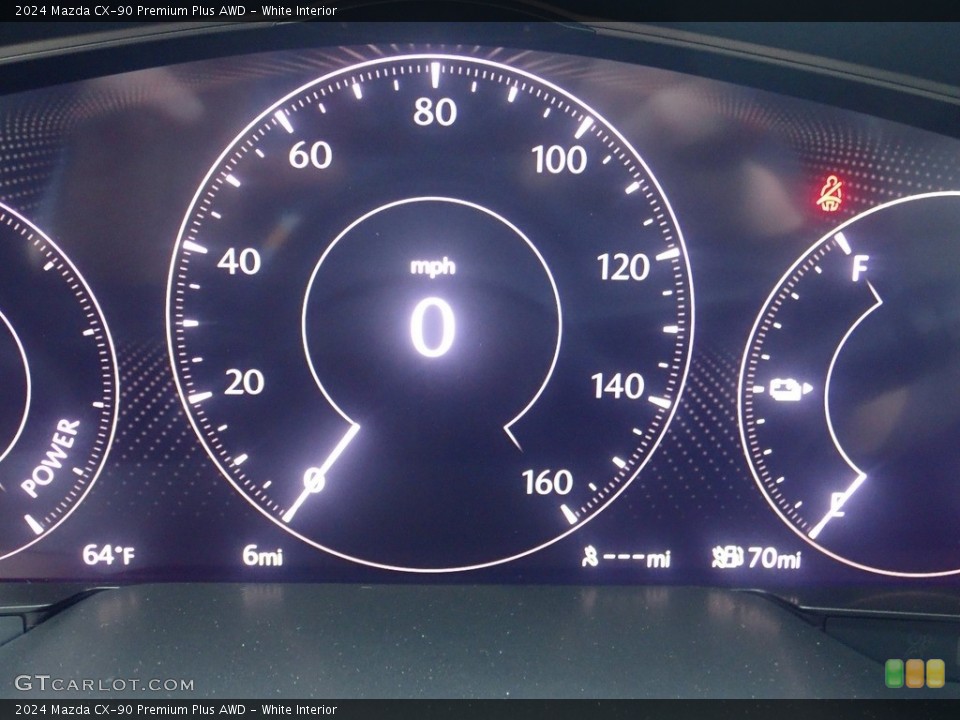
Task: Click the F full mark on fuel gauge
Action: click(860, 268)
